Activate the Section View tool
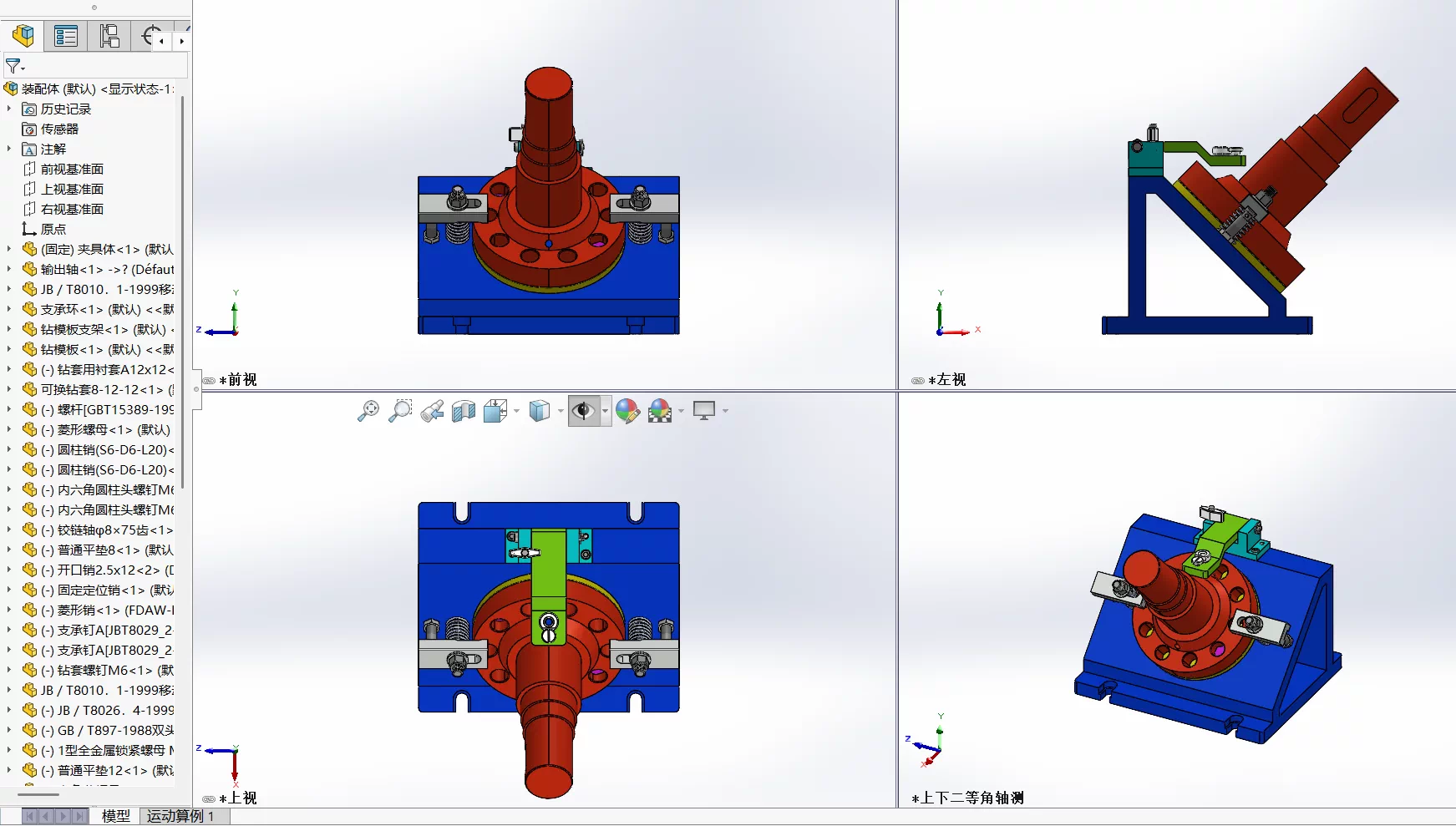Image resolution: width=1456 pixels, height=826 pixels. point(464,411)
